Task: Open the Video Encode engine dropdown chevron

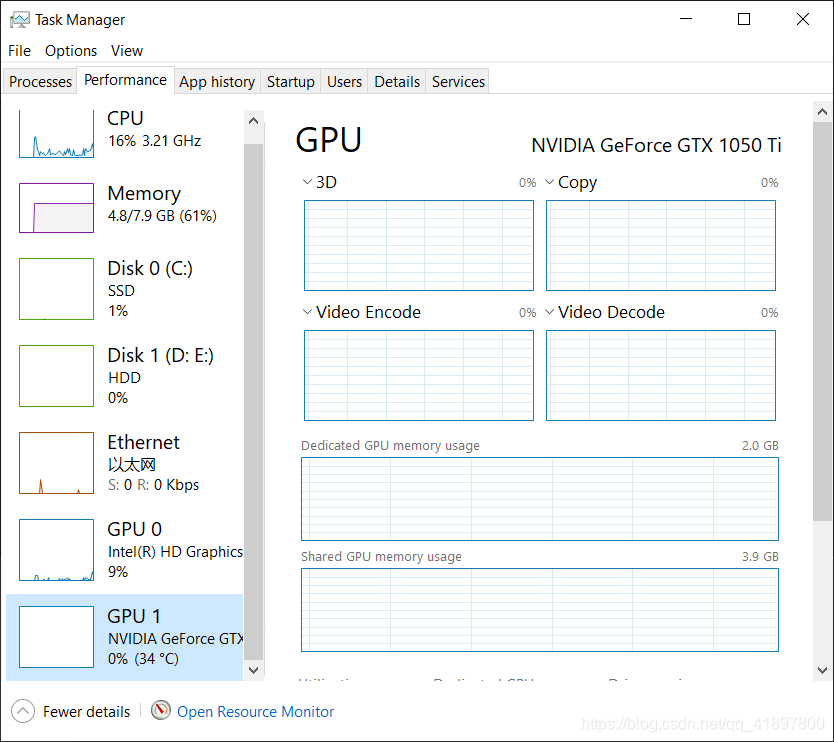Action: pos(307,312)
